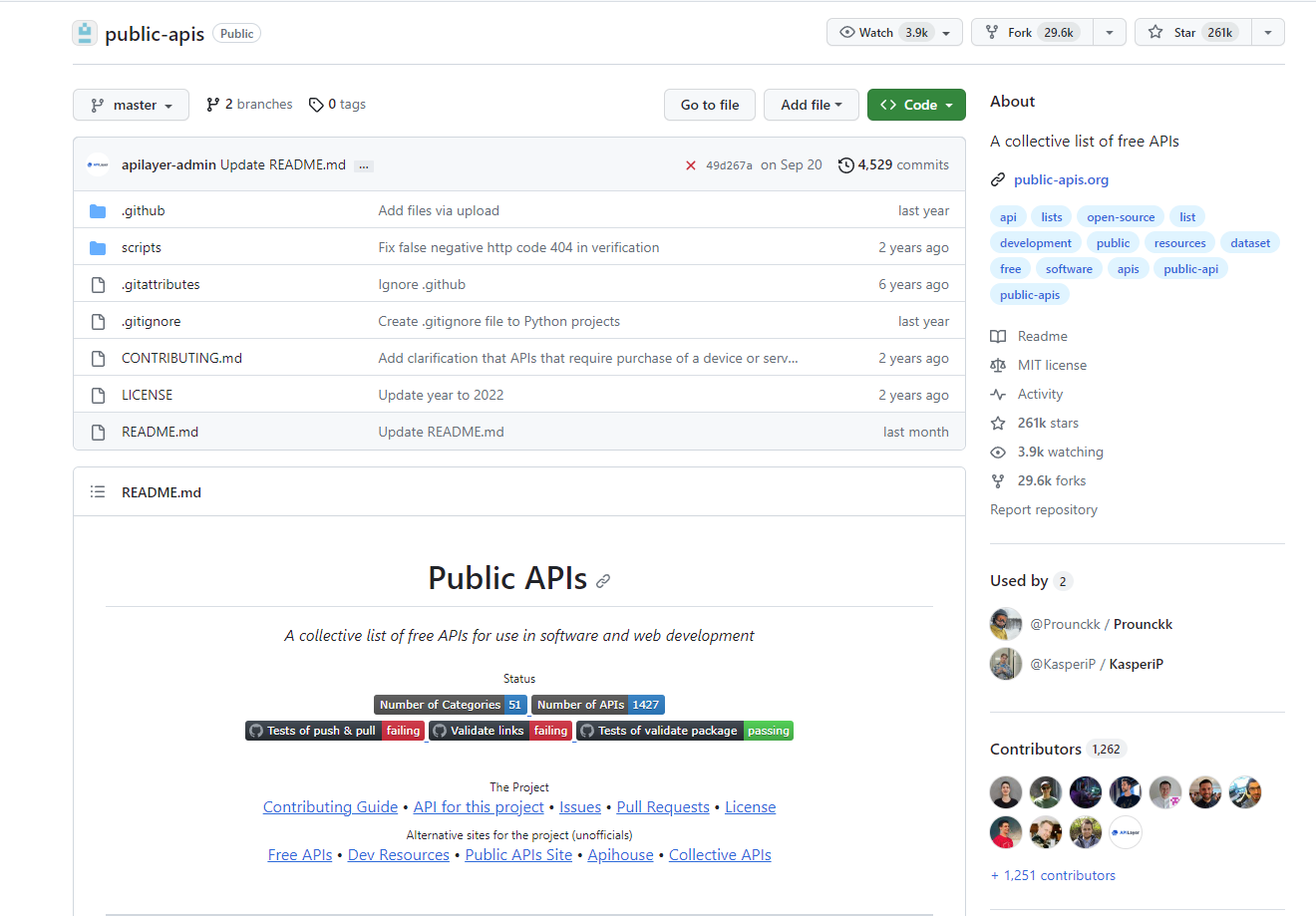The height and width of the screenshot is (916, 1316).
Task: Expand the commit message ellipsis button
Action: click(364, 165)
